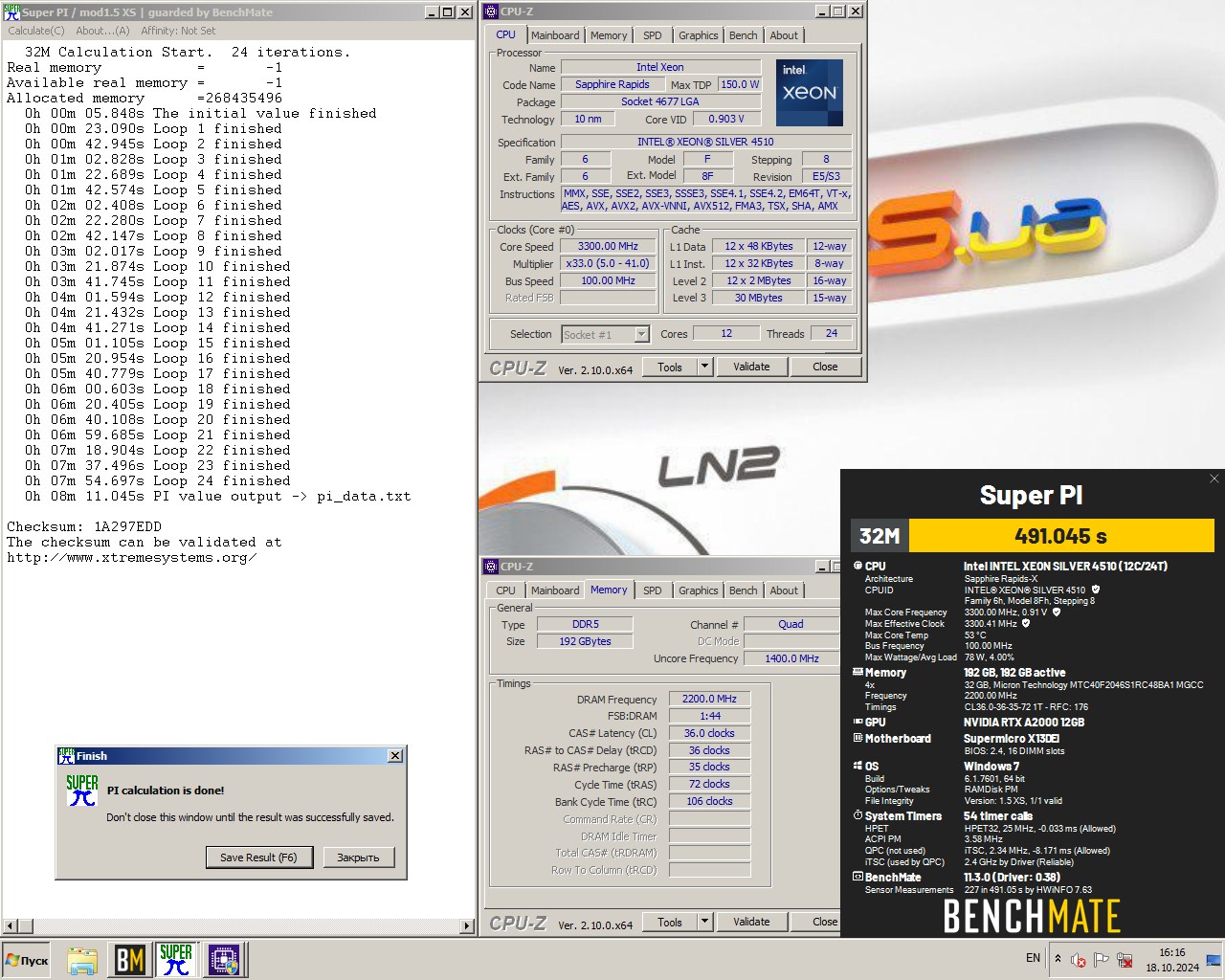Click Tools button in lower CPU-Z
Image resolution: width=1225 pixels, height=980 pixels.
(x=670, y=922)
